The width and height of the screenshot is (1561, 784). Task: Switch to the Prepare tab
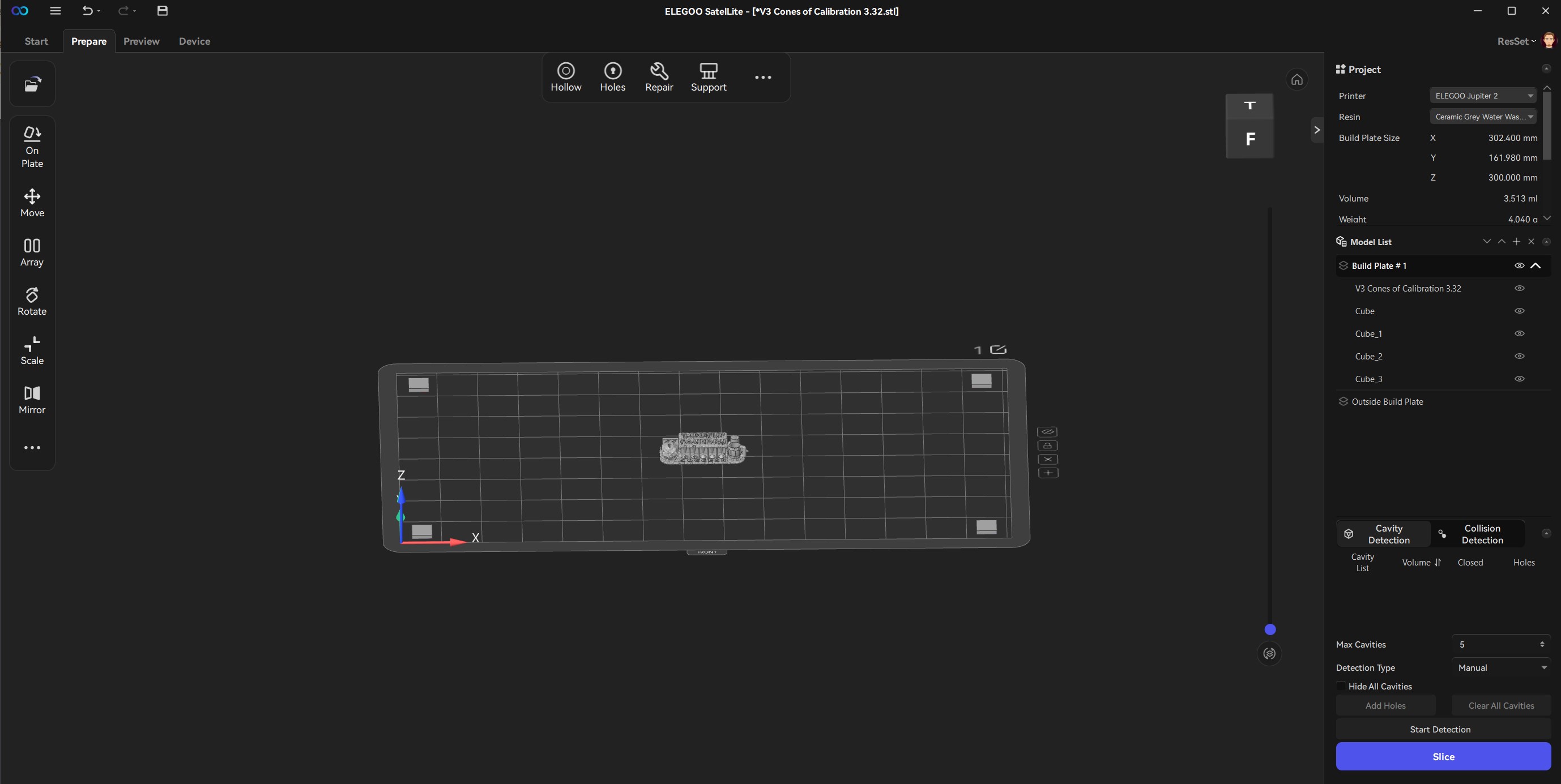tap(89, 41)
